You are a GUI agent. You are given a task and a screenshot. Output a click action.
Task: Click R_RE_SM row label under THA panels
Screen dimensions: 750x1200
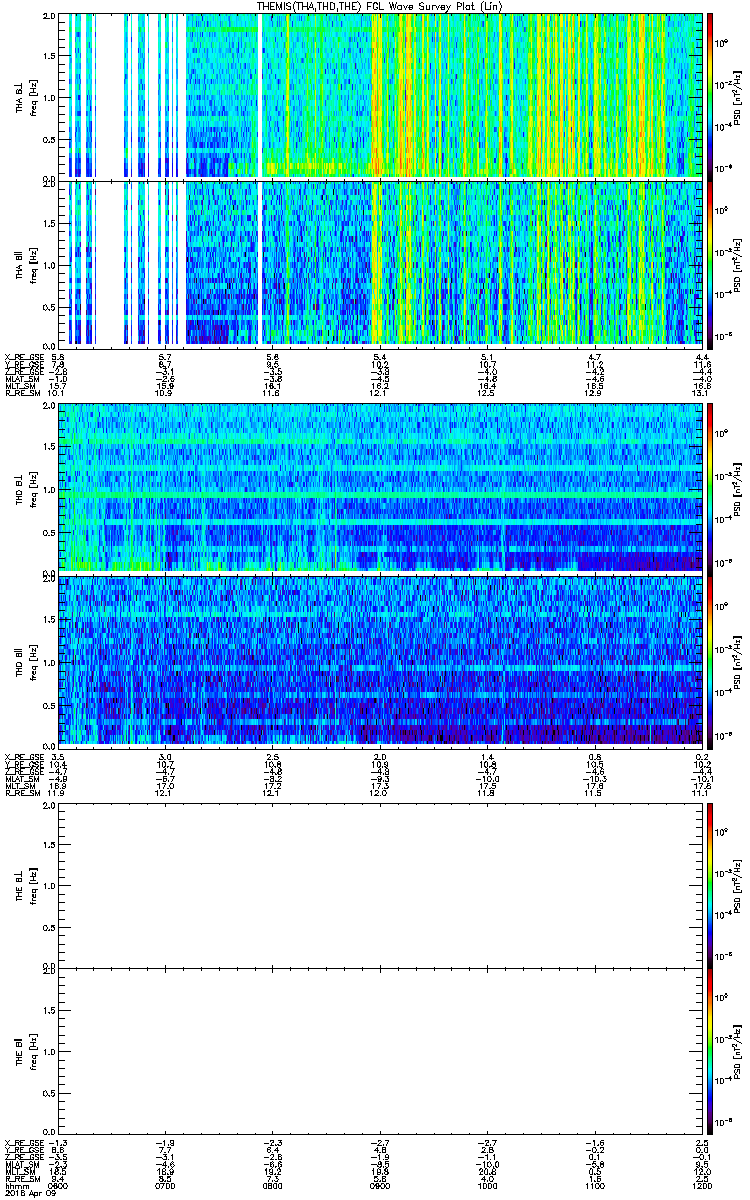22,394
